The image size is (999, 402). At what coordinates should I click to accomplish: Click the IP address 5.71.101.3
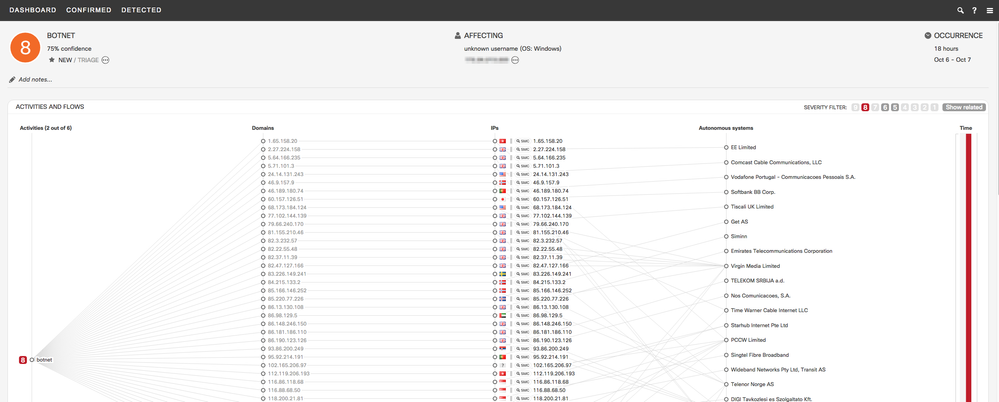point(547,166)
